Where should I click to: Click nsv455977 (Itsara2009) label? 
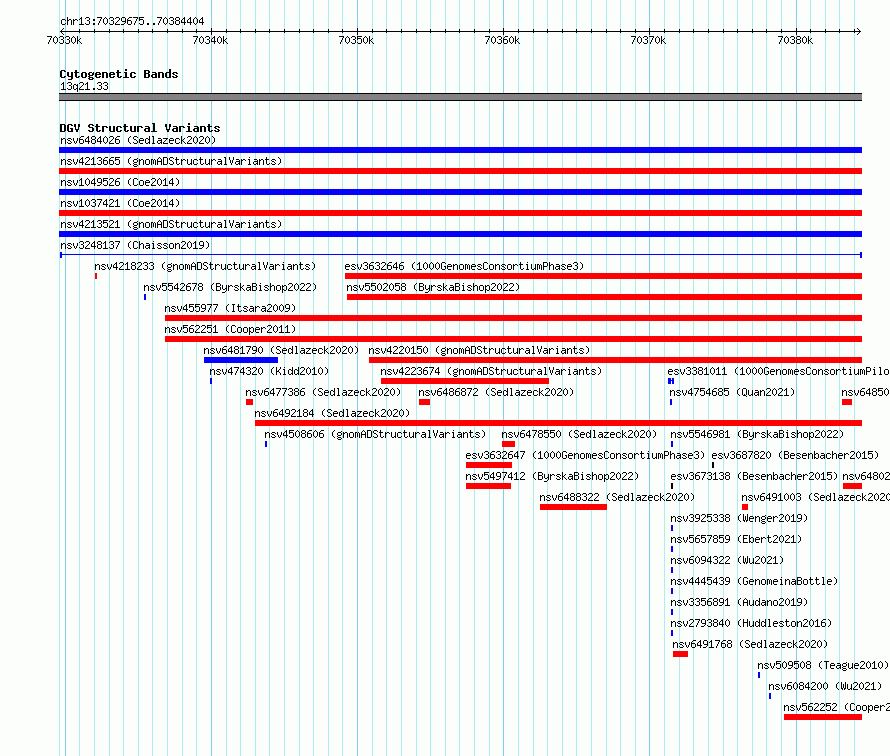pos(230,308)
